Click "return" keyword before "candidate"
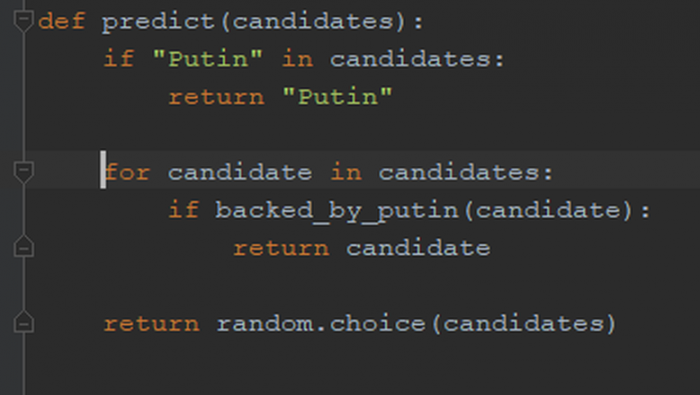The height and width of the screenshot is (395, 700). 281,248
